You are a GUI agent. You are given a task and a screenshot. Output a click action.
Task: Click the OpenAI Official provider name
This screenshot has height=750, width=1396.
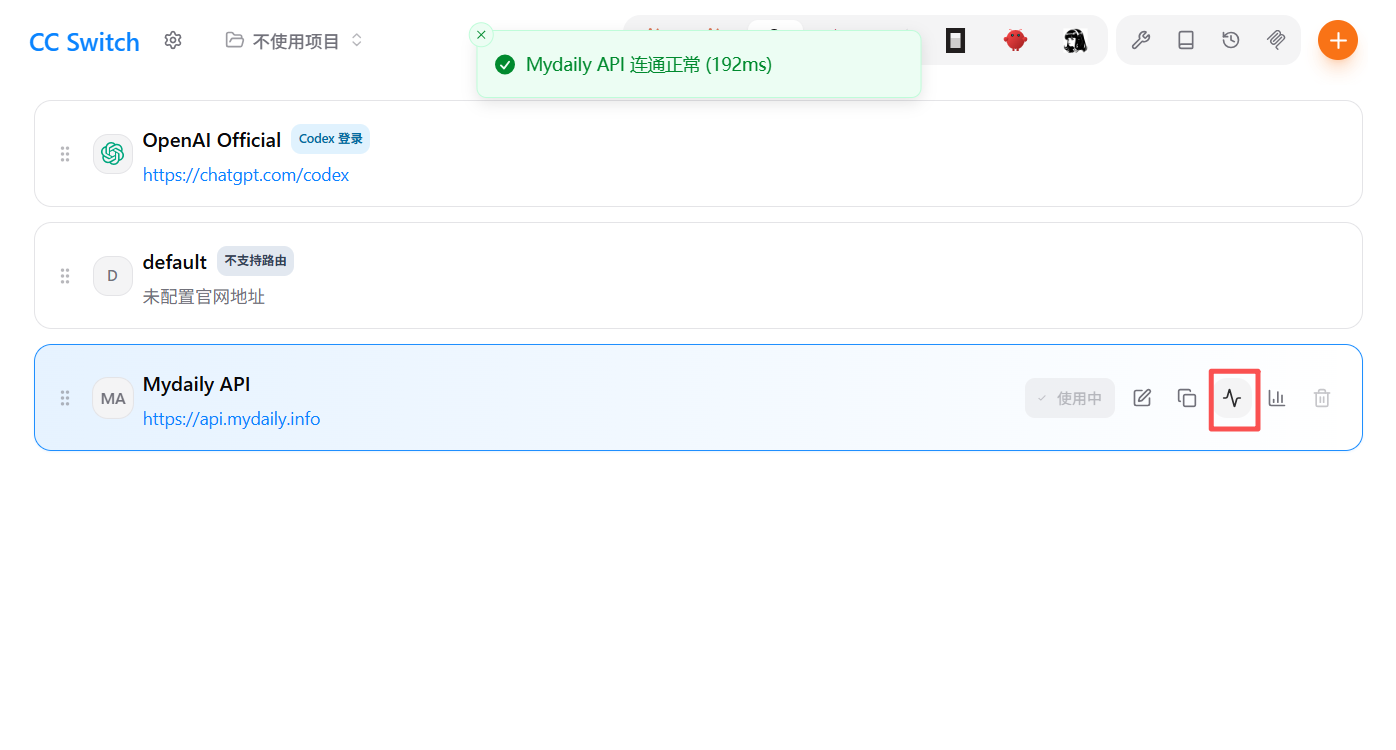[x=212, y=140]
